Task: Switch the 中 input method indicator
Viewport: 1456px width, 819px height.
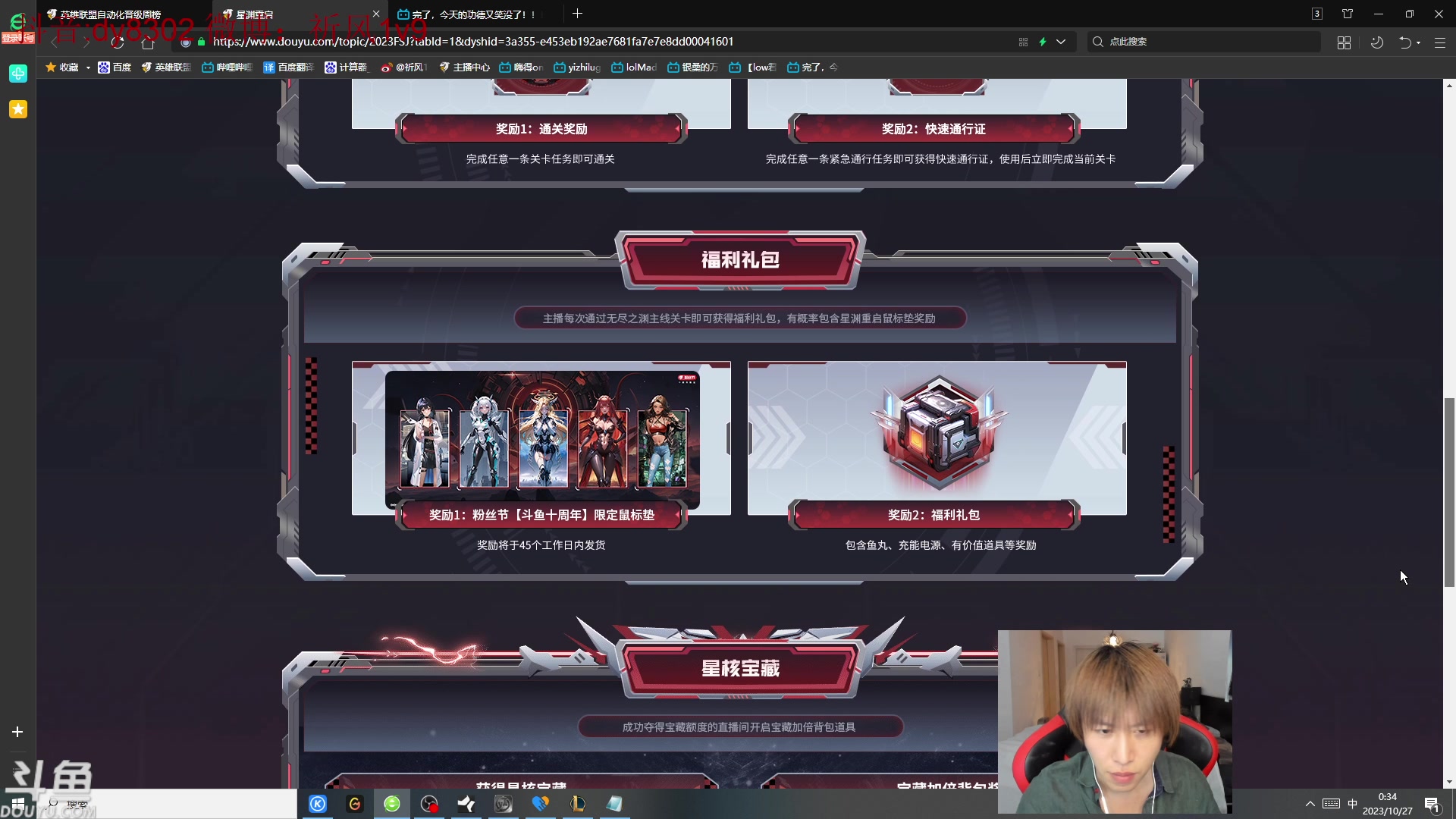Action: pyautogui.click(x=1352, y=804)
